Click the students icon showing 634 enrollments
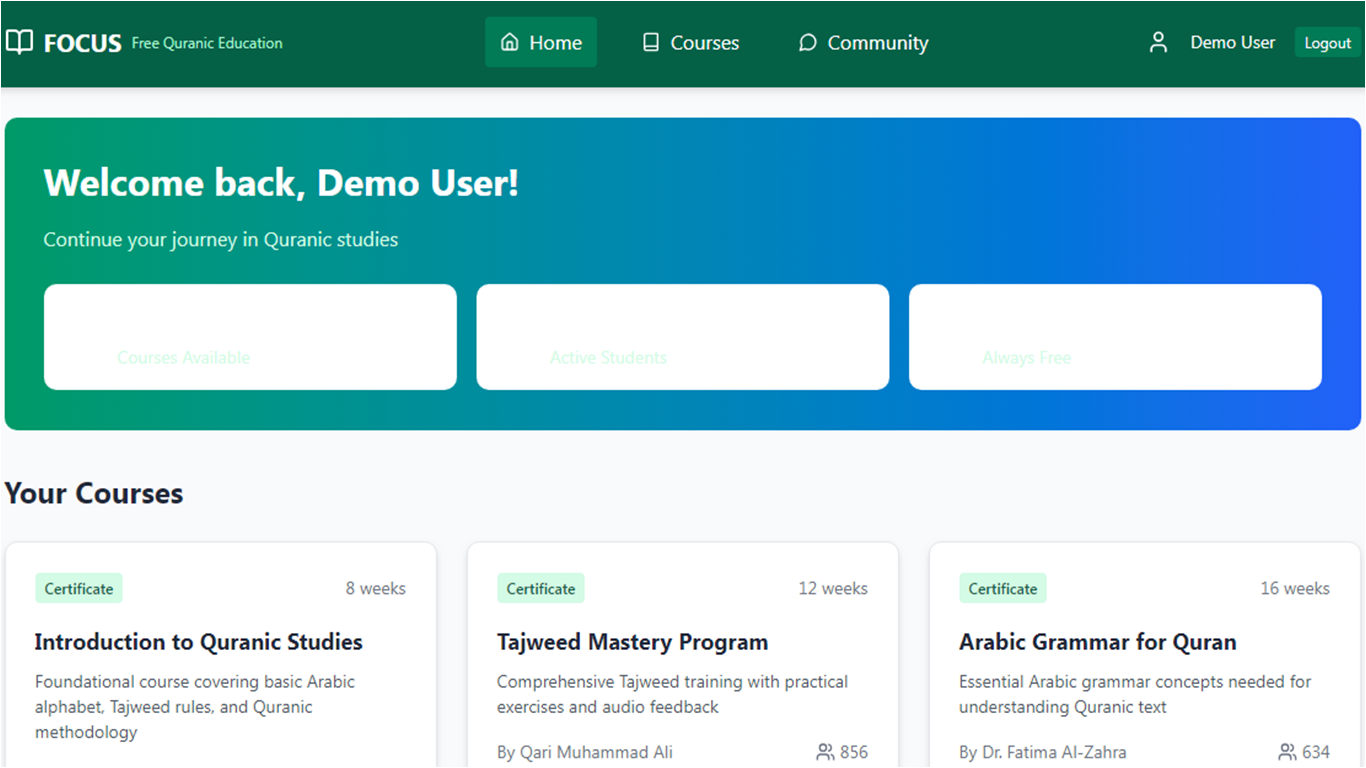The image size is (1366, 768). coord(1288,751)
